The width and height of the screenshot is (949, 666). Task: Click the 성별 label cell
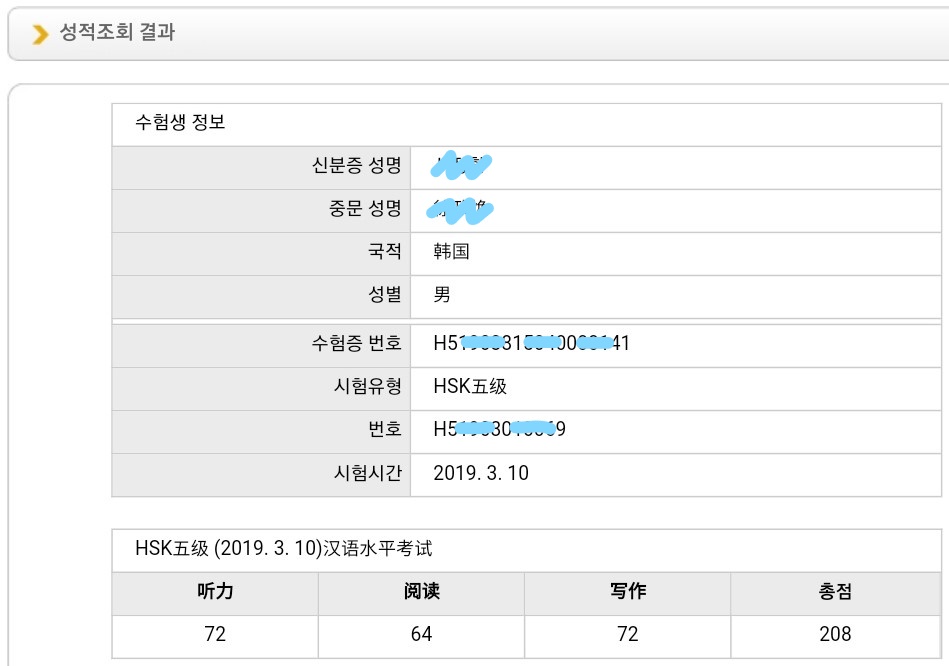pos(384,295)
